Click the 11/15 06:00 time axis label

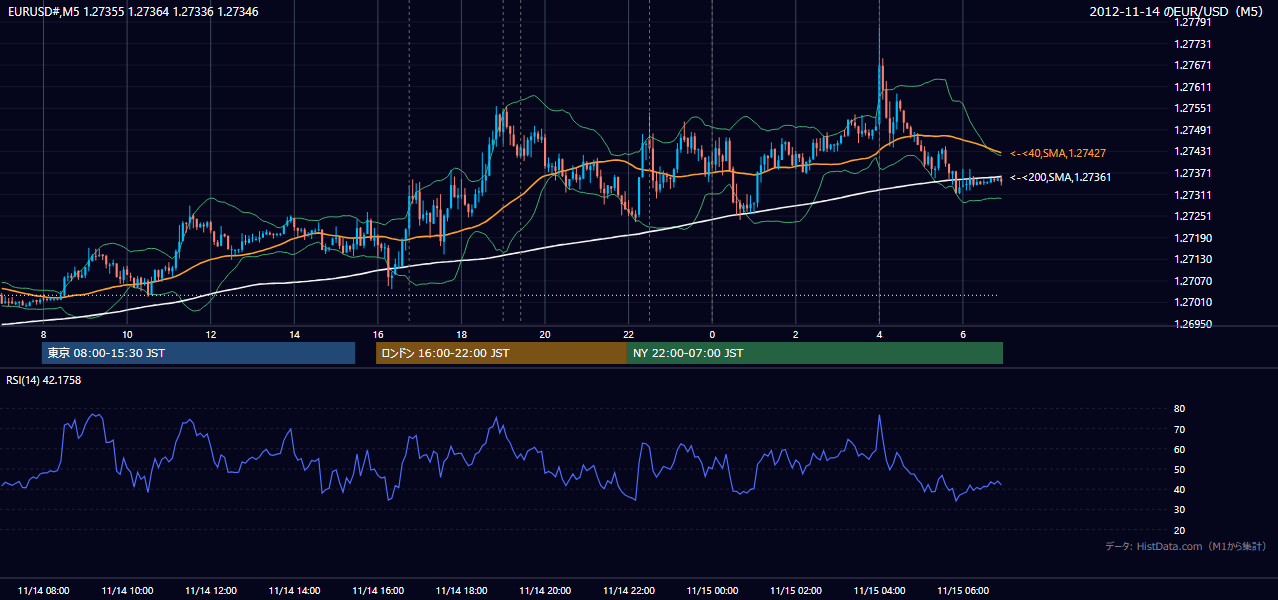[x=962, y=591]
